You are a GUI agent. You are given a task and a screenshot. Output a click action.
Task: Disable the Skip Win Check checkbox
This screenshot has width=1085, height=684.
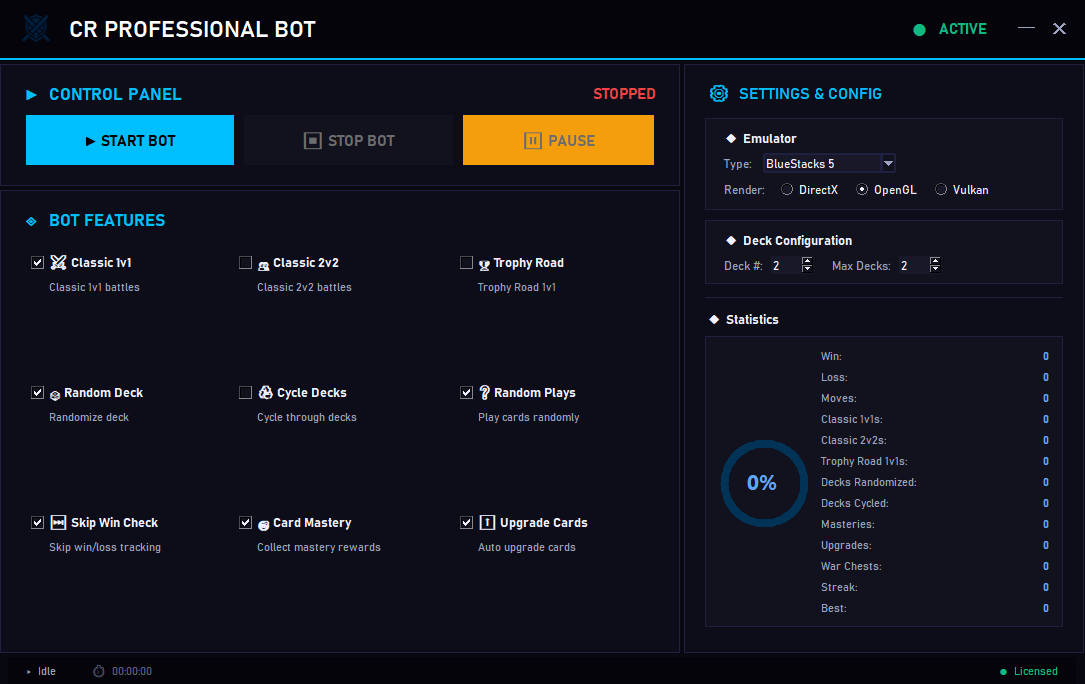(x=38, y=522)
